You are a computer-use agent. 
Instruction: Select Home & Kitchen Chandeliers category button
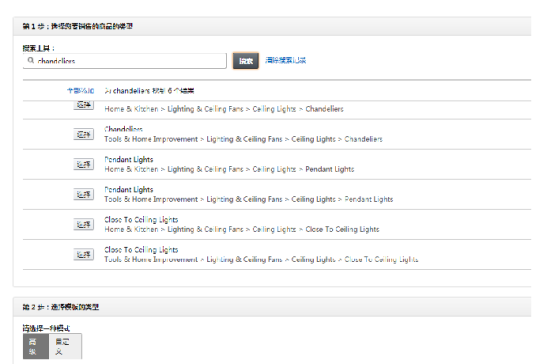[84, 105]
